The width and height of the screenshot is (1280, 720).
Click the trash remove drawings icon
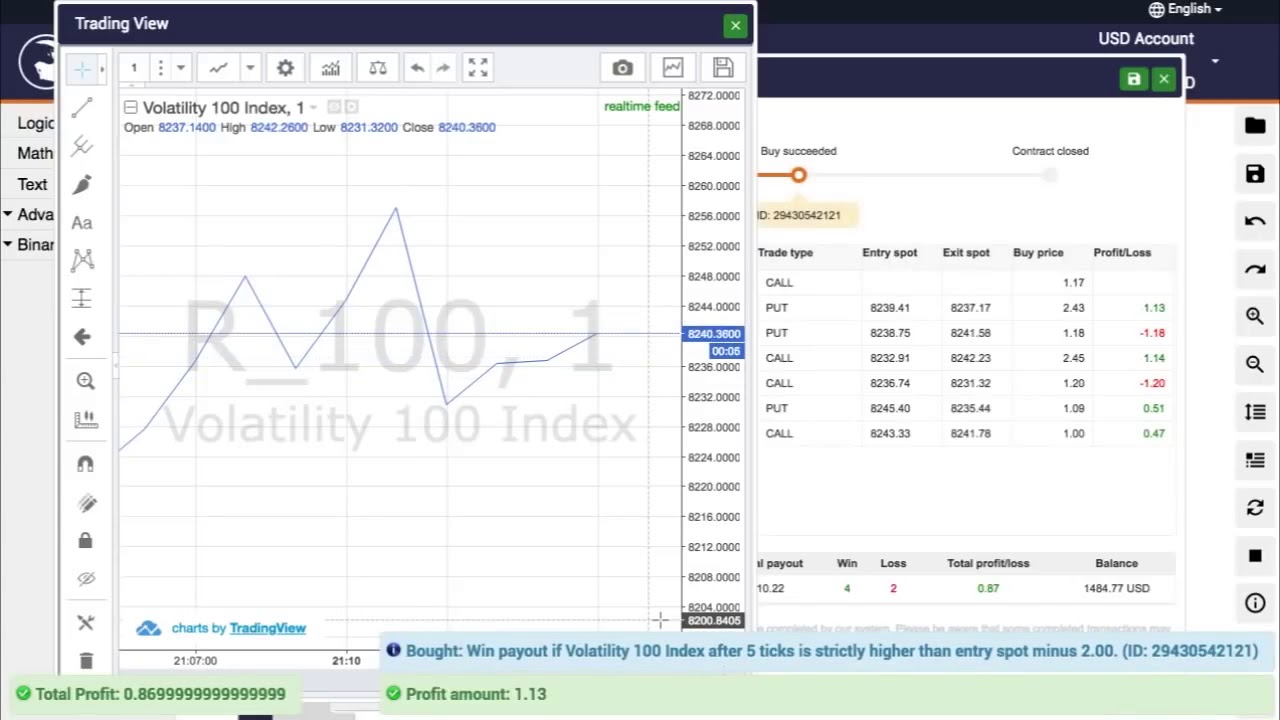click(x=85, y=660)
